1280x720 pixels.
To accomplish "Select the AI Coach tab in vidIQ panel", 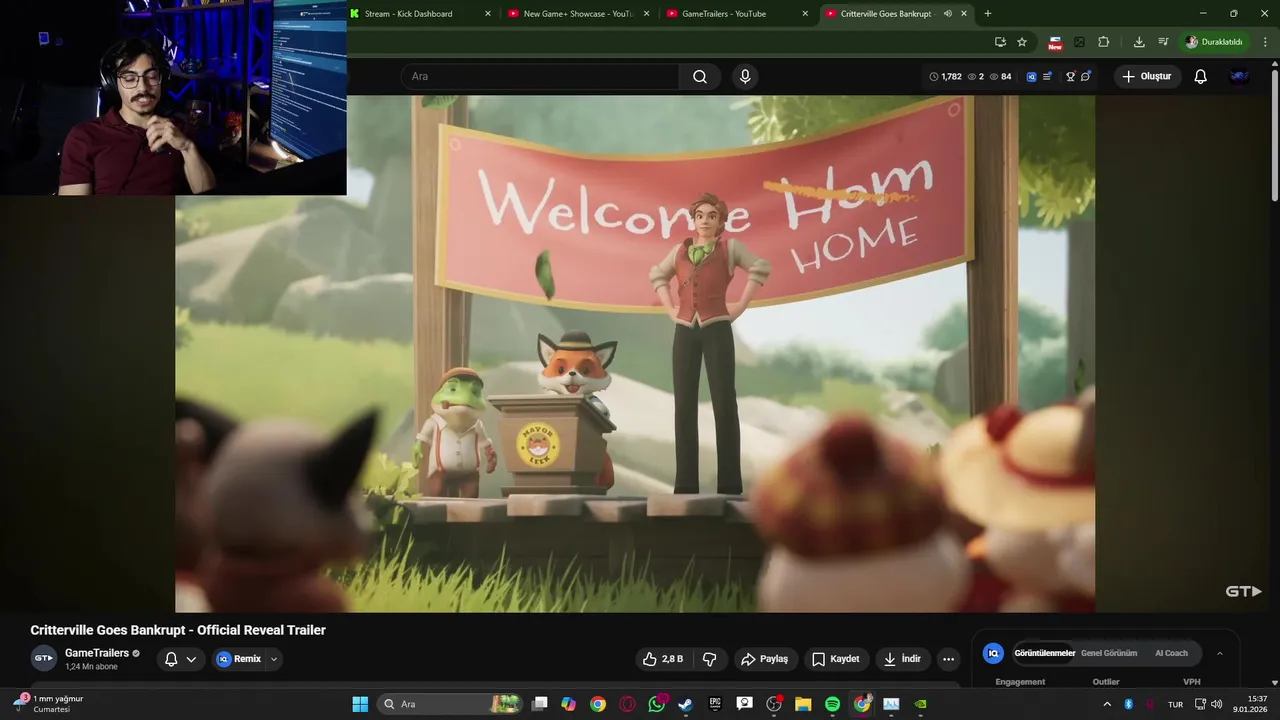I will pyautogui.click(x=1171, y=653).
